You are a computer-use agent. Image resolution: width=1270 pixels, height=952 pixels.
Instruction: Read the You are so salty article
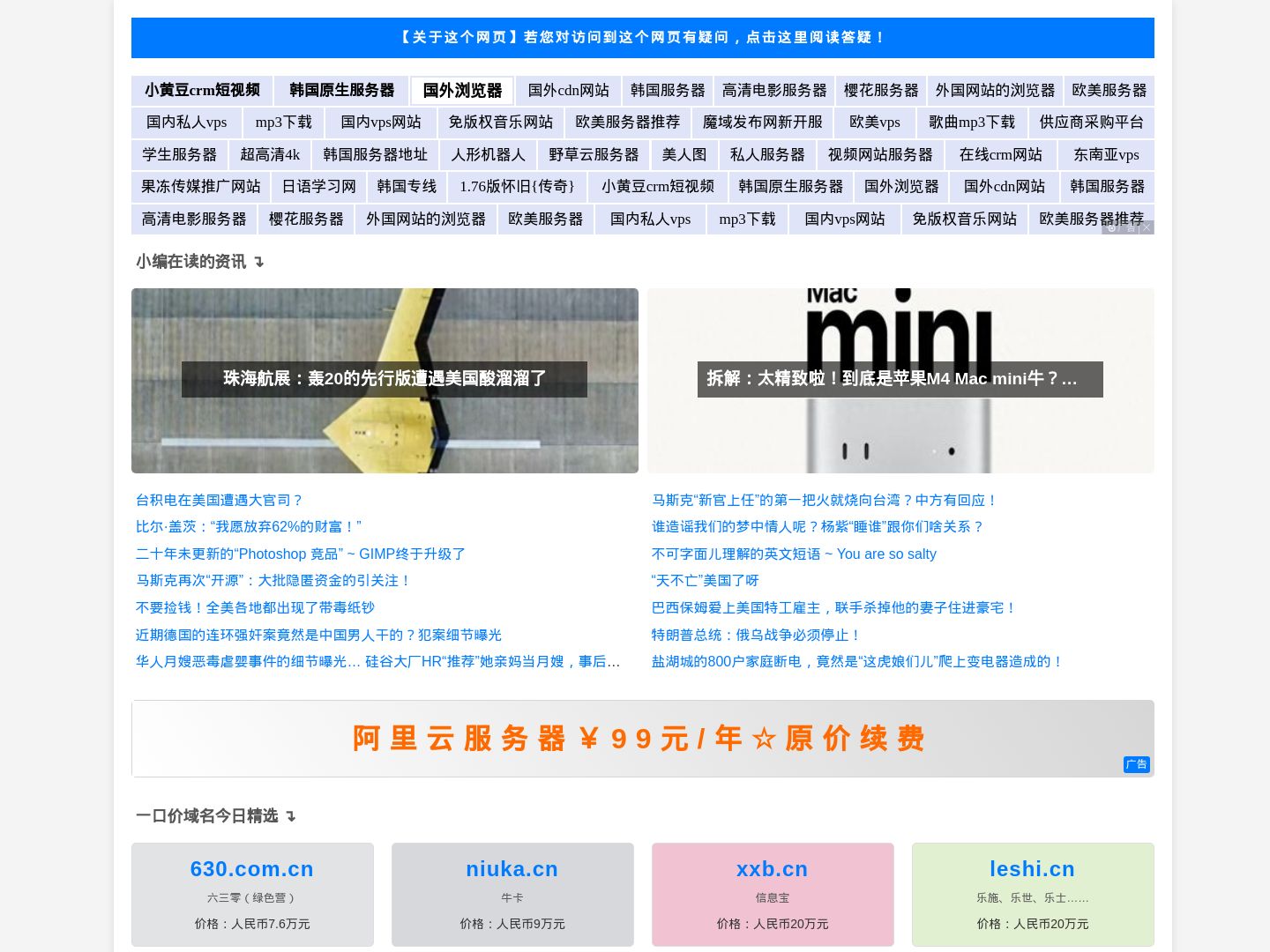tap(794, 554)
